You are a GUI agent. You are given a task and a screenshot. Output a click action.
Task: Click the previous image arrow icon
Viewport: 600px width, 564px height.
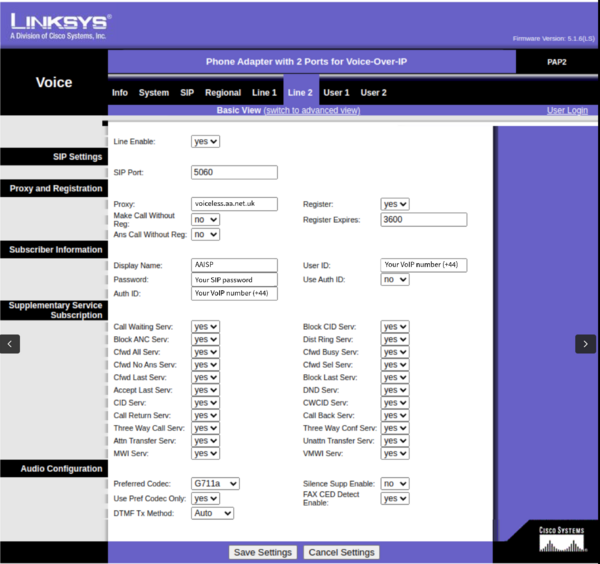pos(10,343)
